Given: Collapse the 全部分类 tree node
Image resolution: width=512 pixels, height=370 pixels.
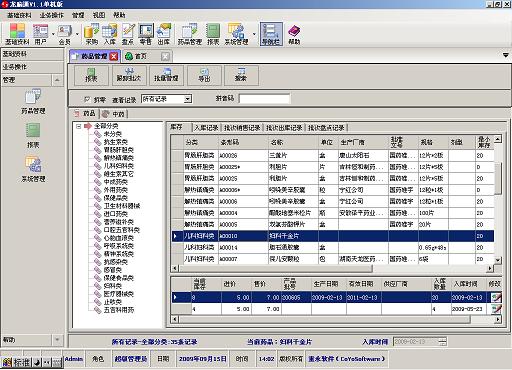Looking at the screenshot, I should coord(79,126).
